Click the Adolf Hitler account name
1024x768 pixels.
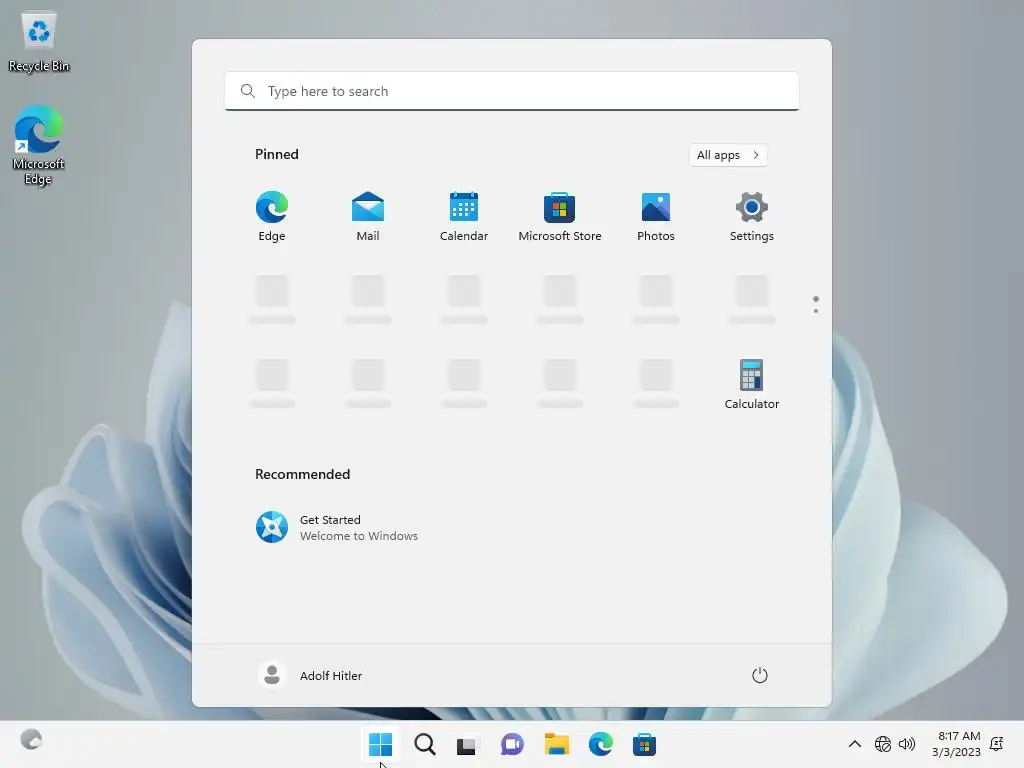coord(330,676)
